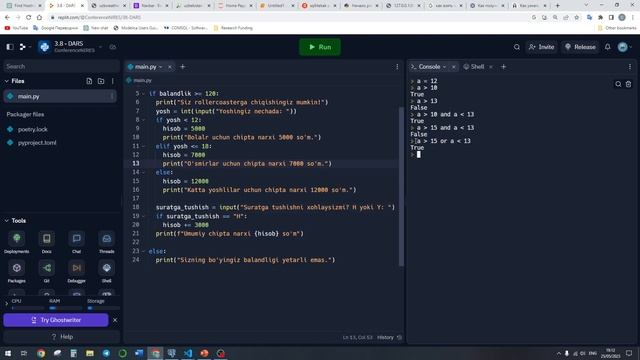Click the sidebar Search field
The height and width of the screenshot is (360, 640).
[x=61, y=66]
